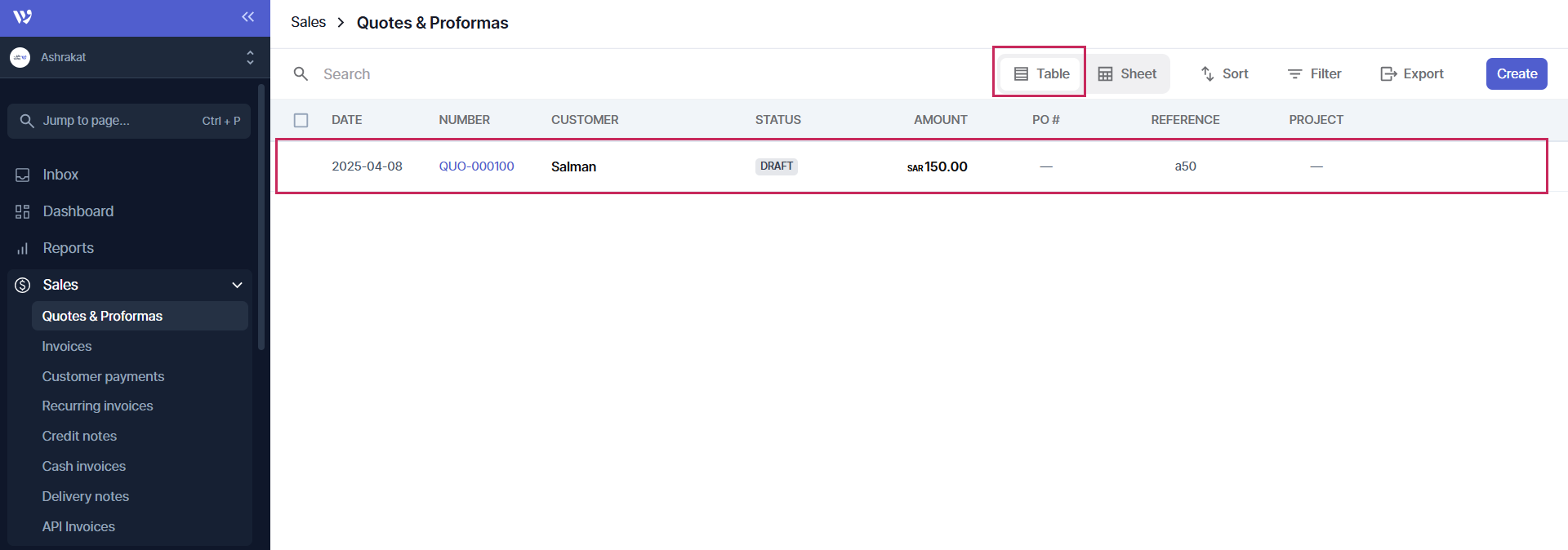This screenshot has height=550, width=1568.
Task: Open the Dashboard page
Action: (78, 211)
